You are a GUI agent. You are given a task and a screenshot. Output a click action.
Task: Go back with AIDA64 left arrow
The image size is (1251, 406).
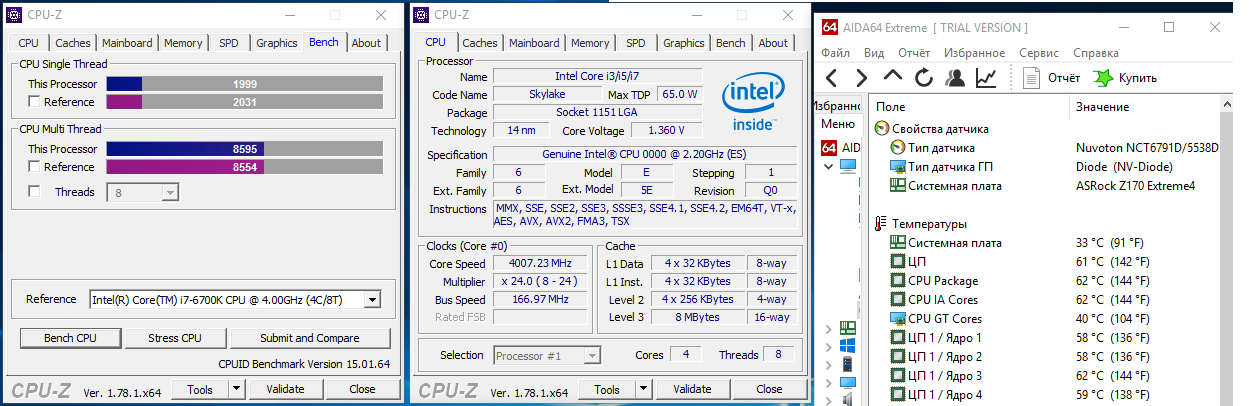pyautogui.click(x=832, y=77)
